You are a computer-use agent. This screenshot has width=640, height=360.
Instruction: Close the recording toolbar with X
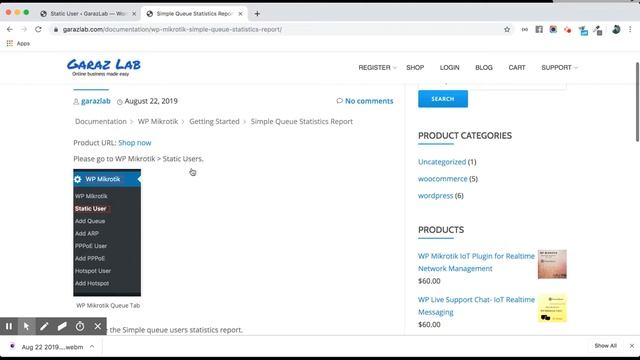click(x=98, y=326)
